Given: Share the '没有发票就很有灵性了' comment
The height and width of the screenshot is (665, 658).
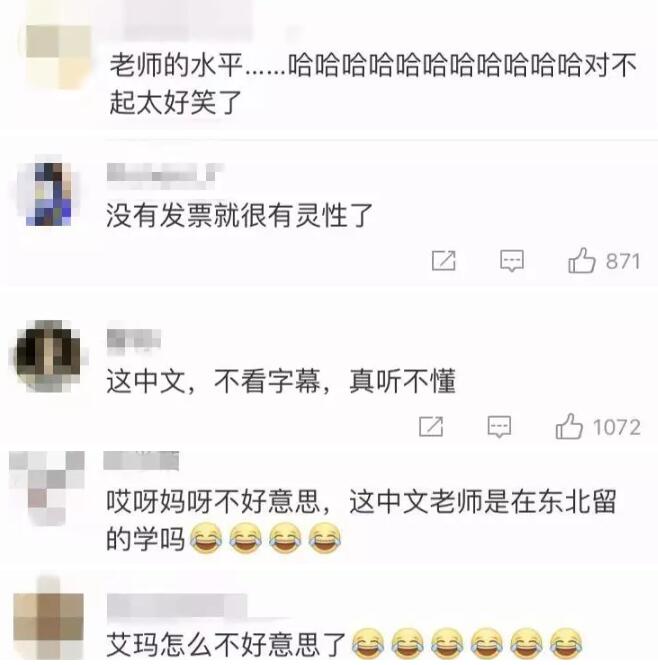Looking at the screenshot, I should coord(443,260).
